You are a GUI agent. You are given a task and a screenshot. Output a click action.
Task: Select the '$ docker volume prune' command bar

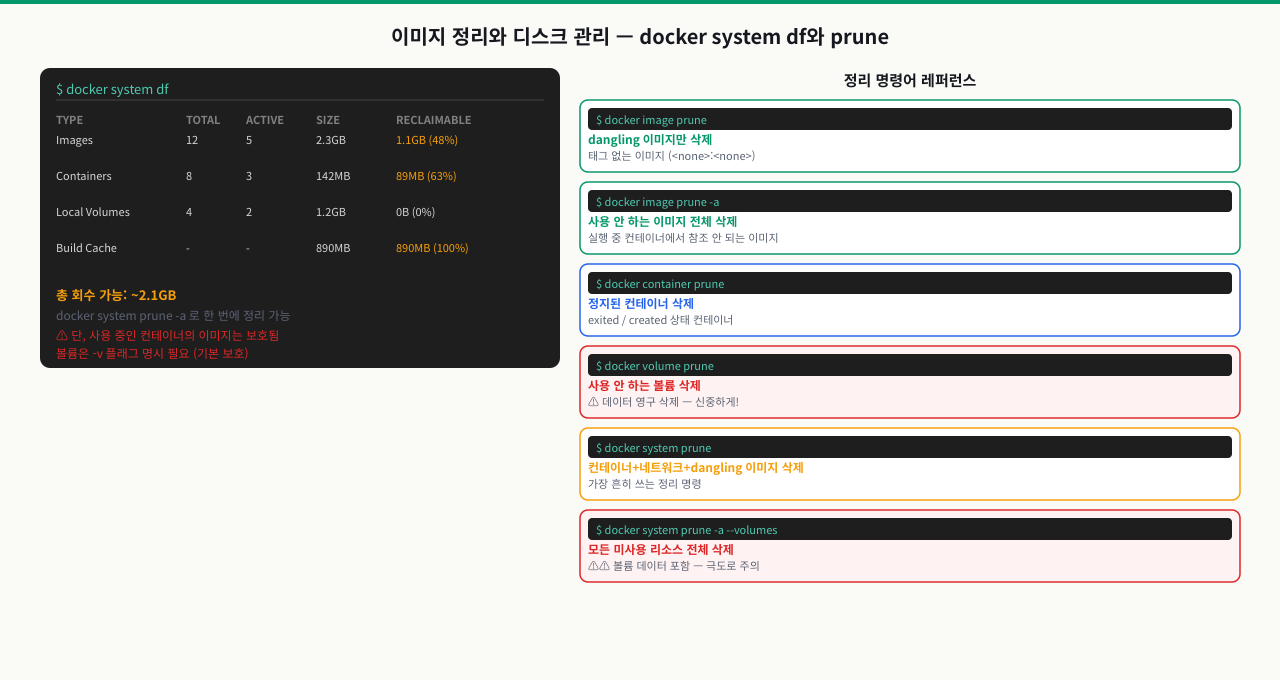pos(910,365)
